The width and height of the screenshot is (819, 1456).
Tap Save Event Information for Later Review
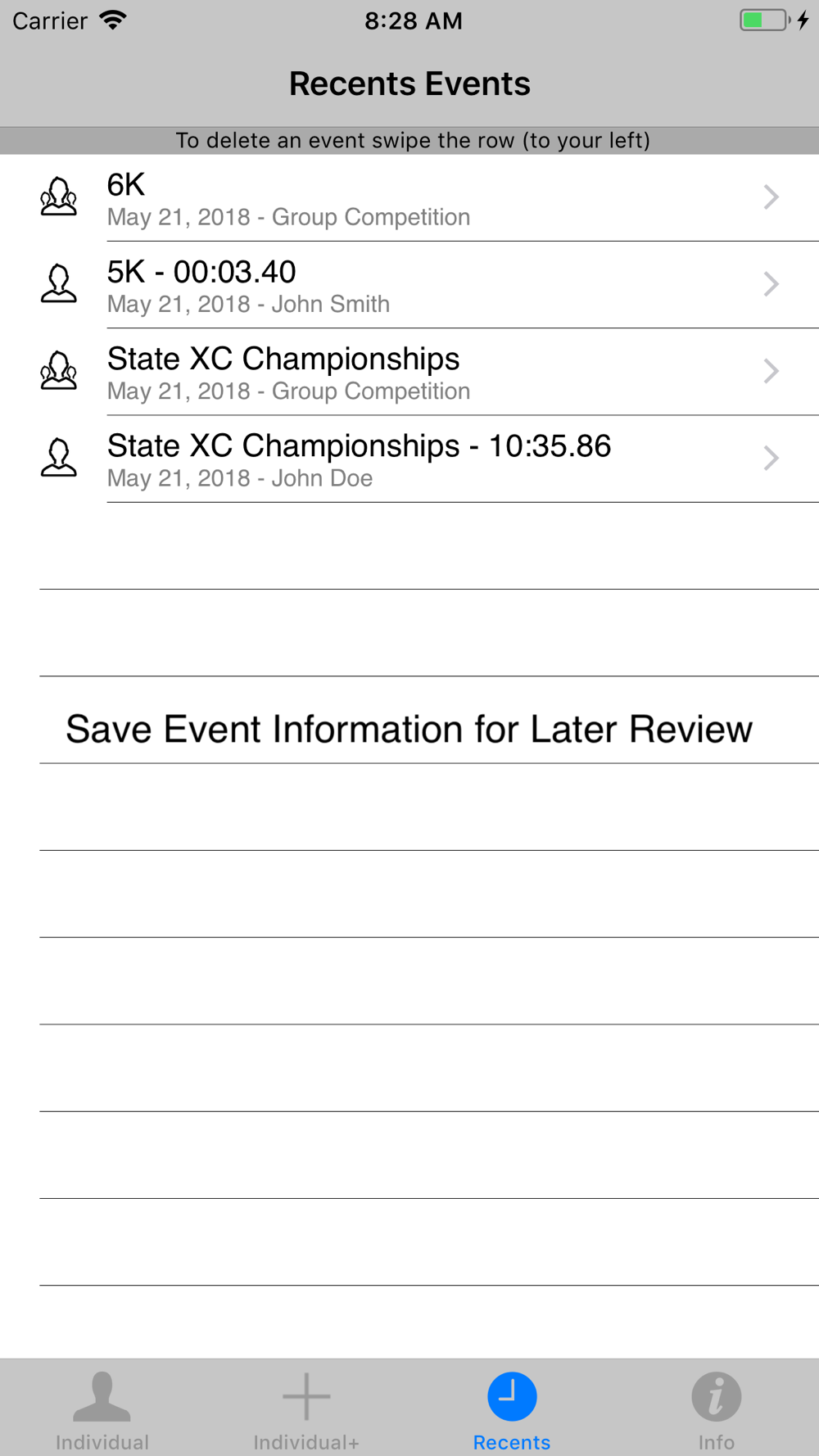(x=409, y=729)
